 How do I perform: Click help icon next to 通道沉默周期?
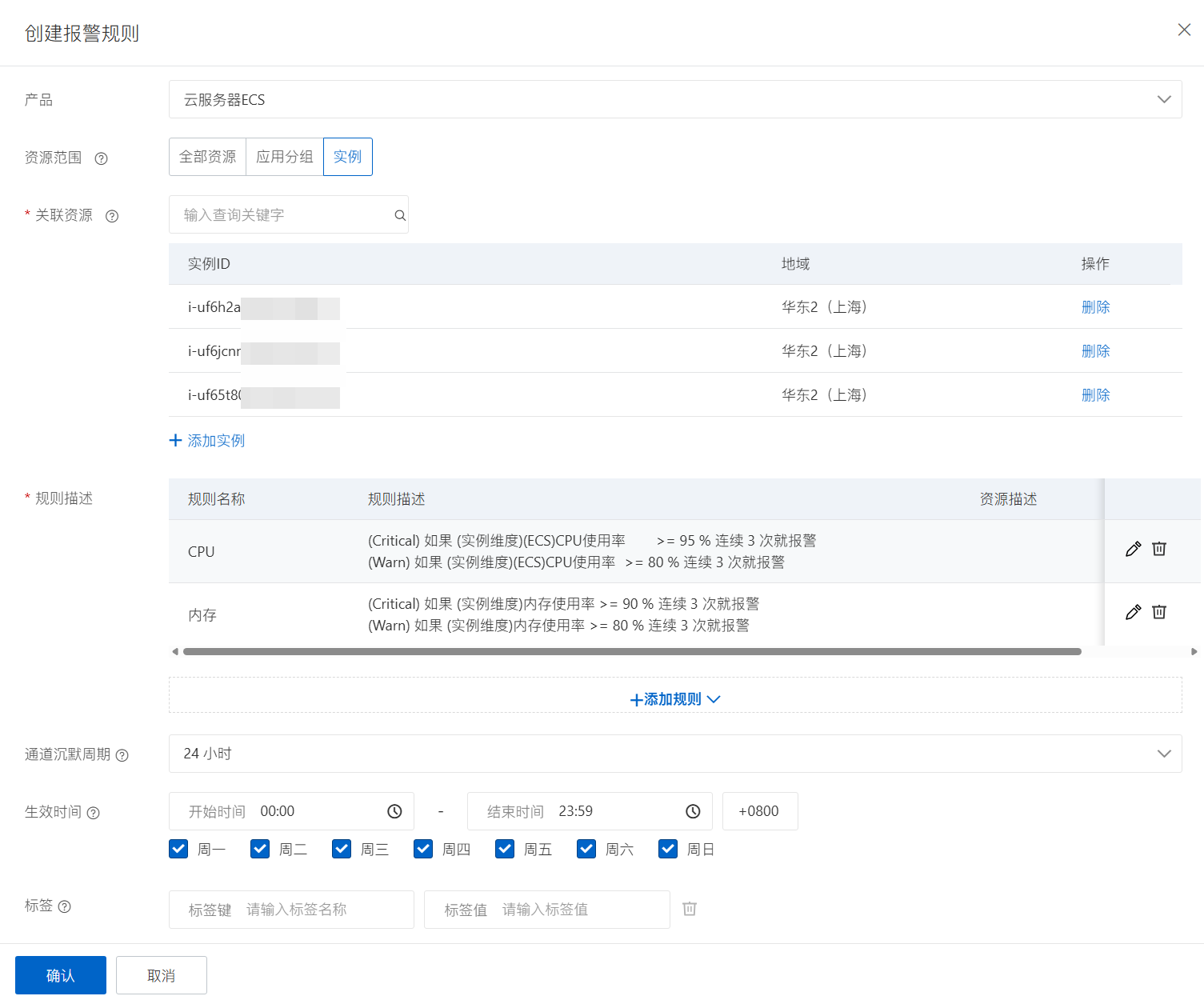pyautogui.click(x=122, y=755)
